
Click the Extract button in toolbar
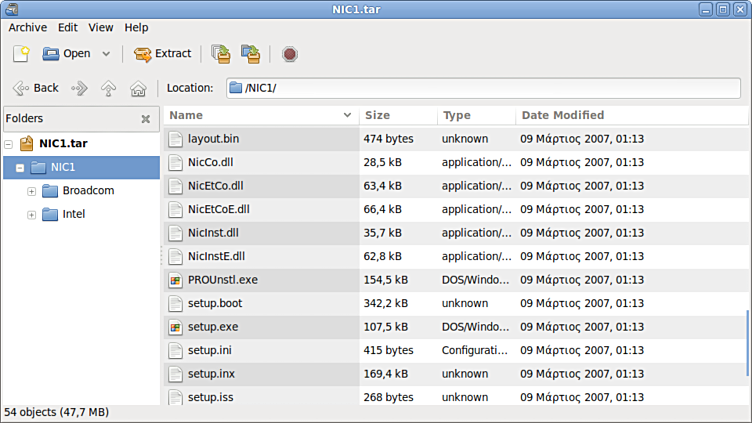click(x=162, y=54)
